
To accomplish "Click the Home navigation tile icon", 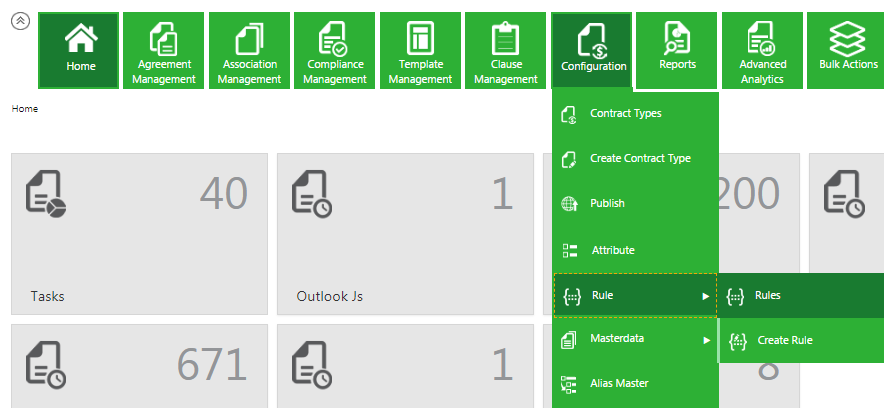I will [x=80, y=38].
